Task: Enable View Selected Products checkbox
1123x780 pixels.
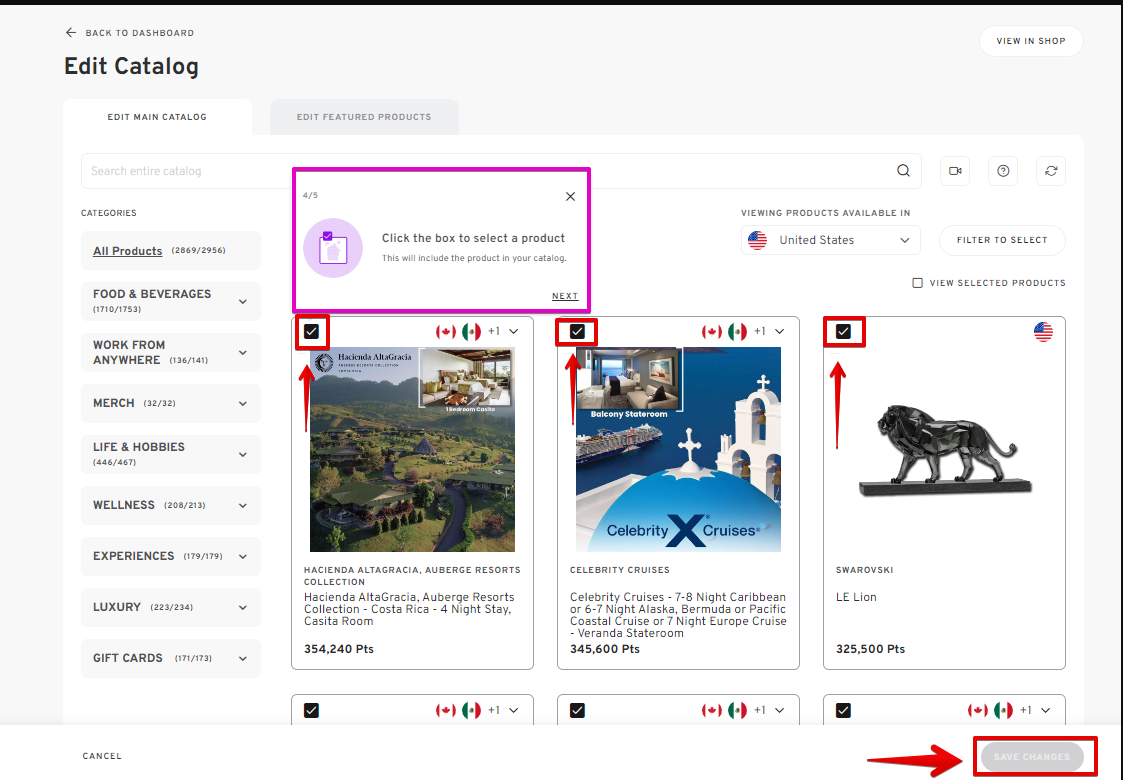Action: point(917,283)
